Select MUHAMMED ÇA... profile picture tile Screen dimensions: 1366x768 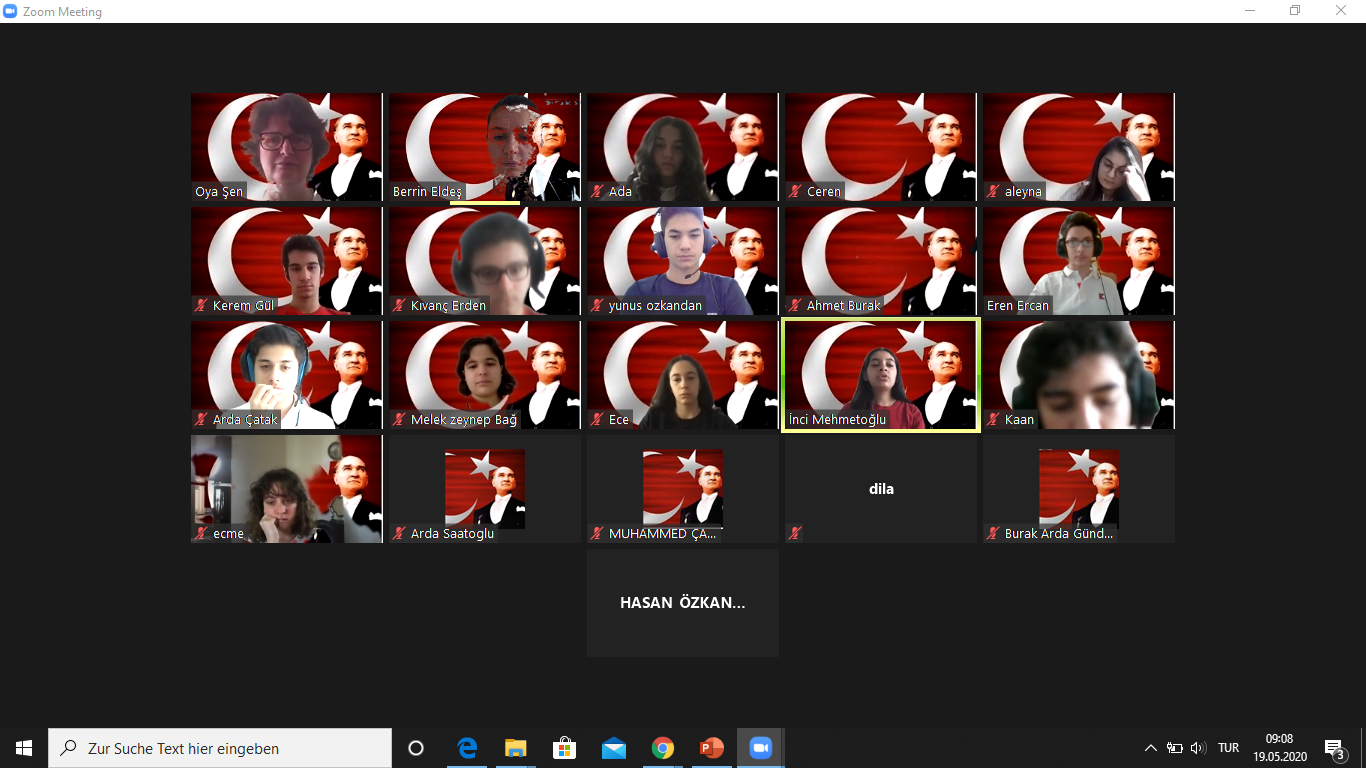click(x=683, y=489)
